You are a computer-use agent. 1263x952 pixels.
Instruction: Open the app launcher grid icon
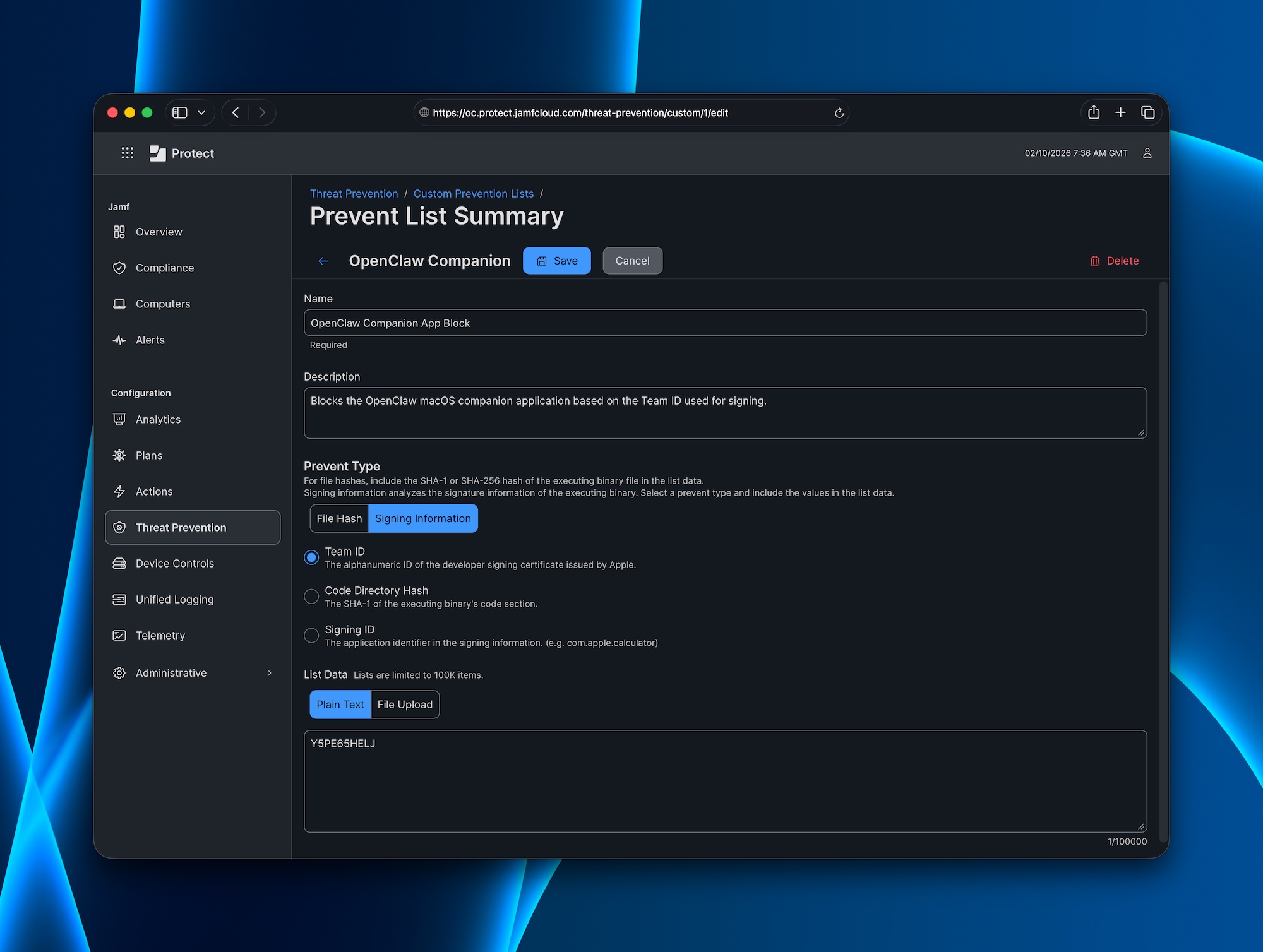(x=127, y=153)
